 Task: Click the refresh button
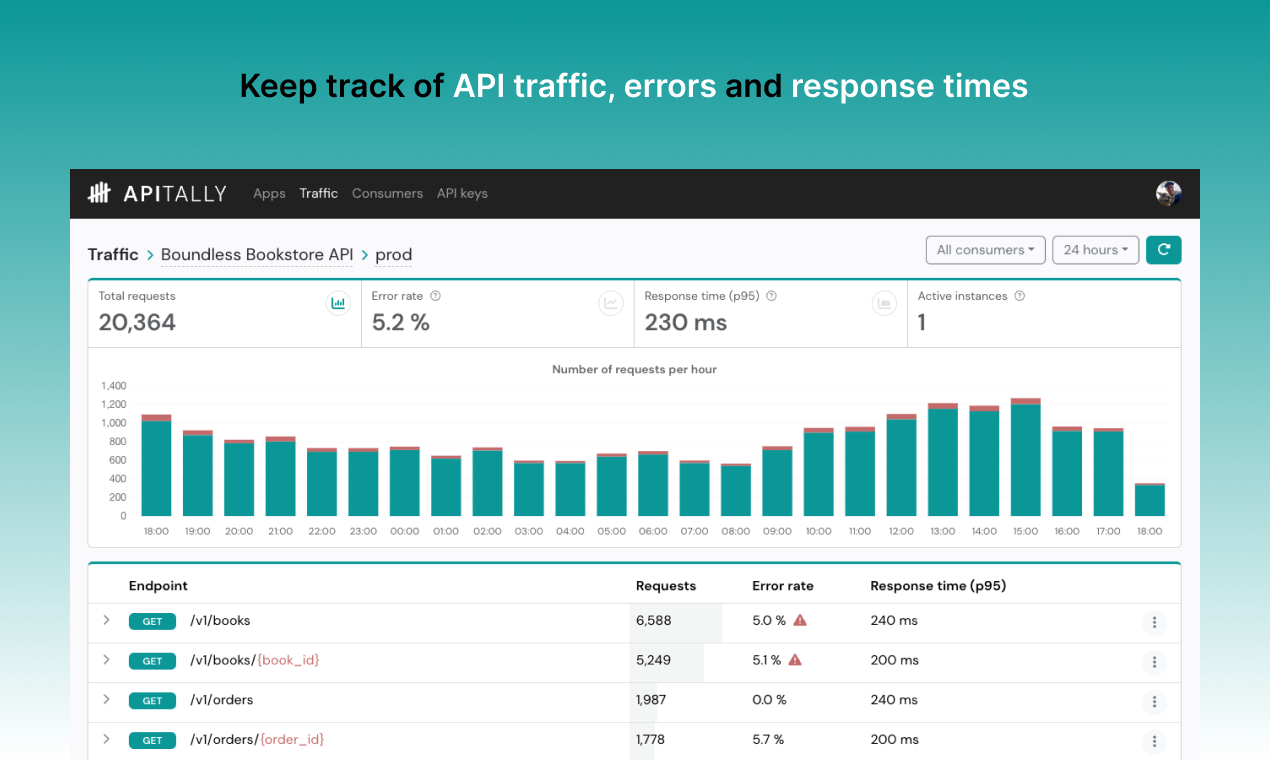(x=1163, y=250)
